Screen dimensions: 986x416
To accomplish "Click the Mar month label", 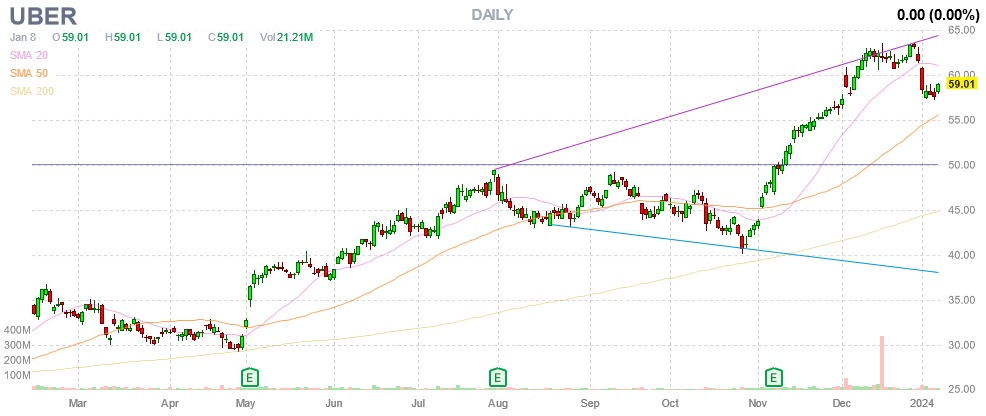I will coord(77,401).
